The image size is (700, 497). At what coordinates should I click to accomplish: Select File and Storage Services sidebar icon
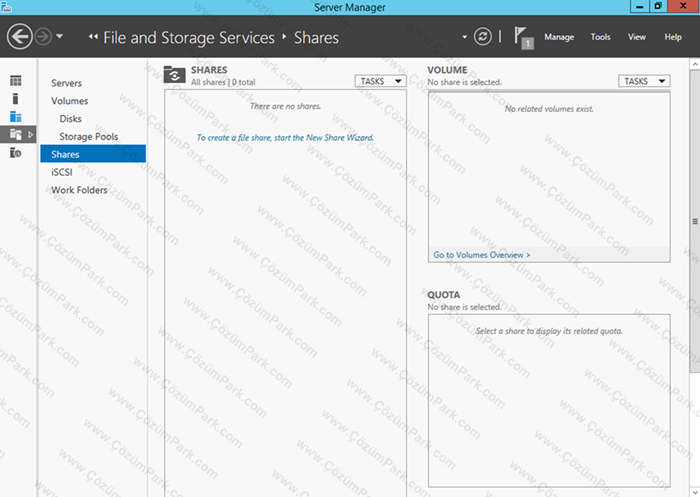(16, 134)
